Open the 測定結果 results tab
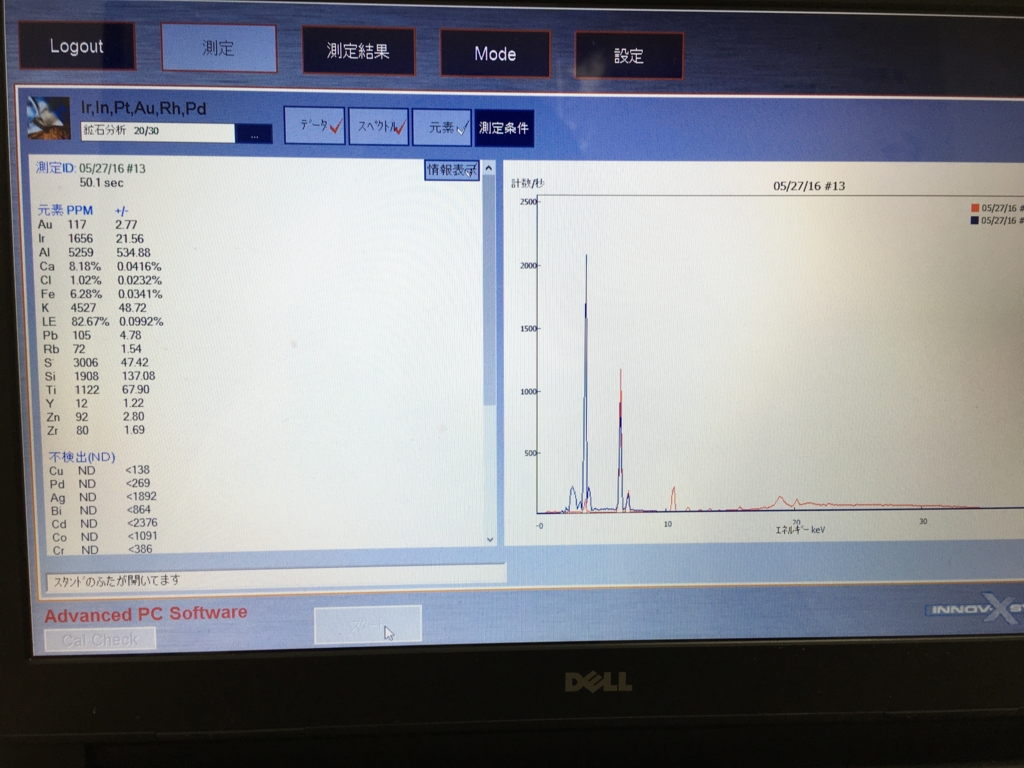Screen dimensions: 1024x768 (358, 50)
